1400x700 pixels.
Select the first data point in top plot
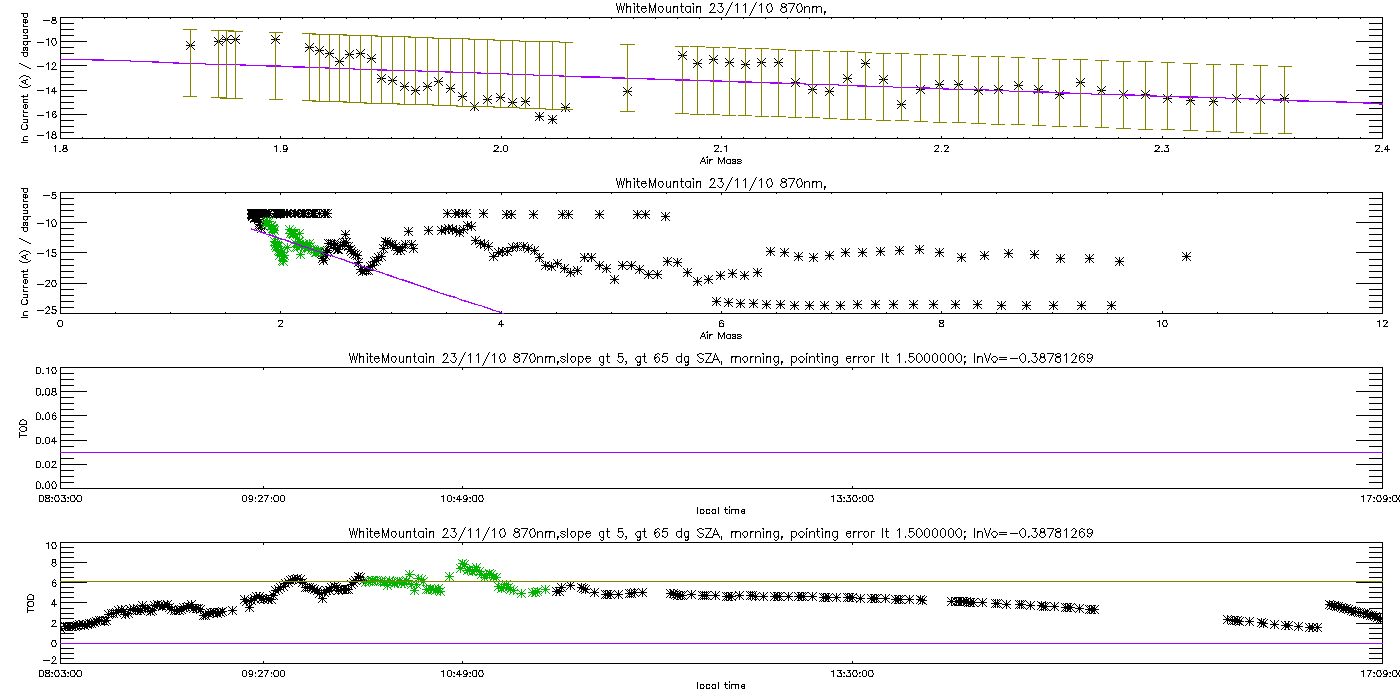(190, 45)
